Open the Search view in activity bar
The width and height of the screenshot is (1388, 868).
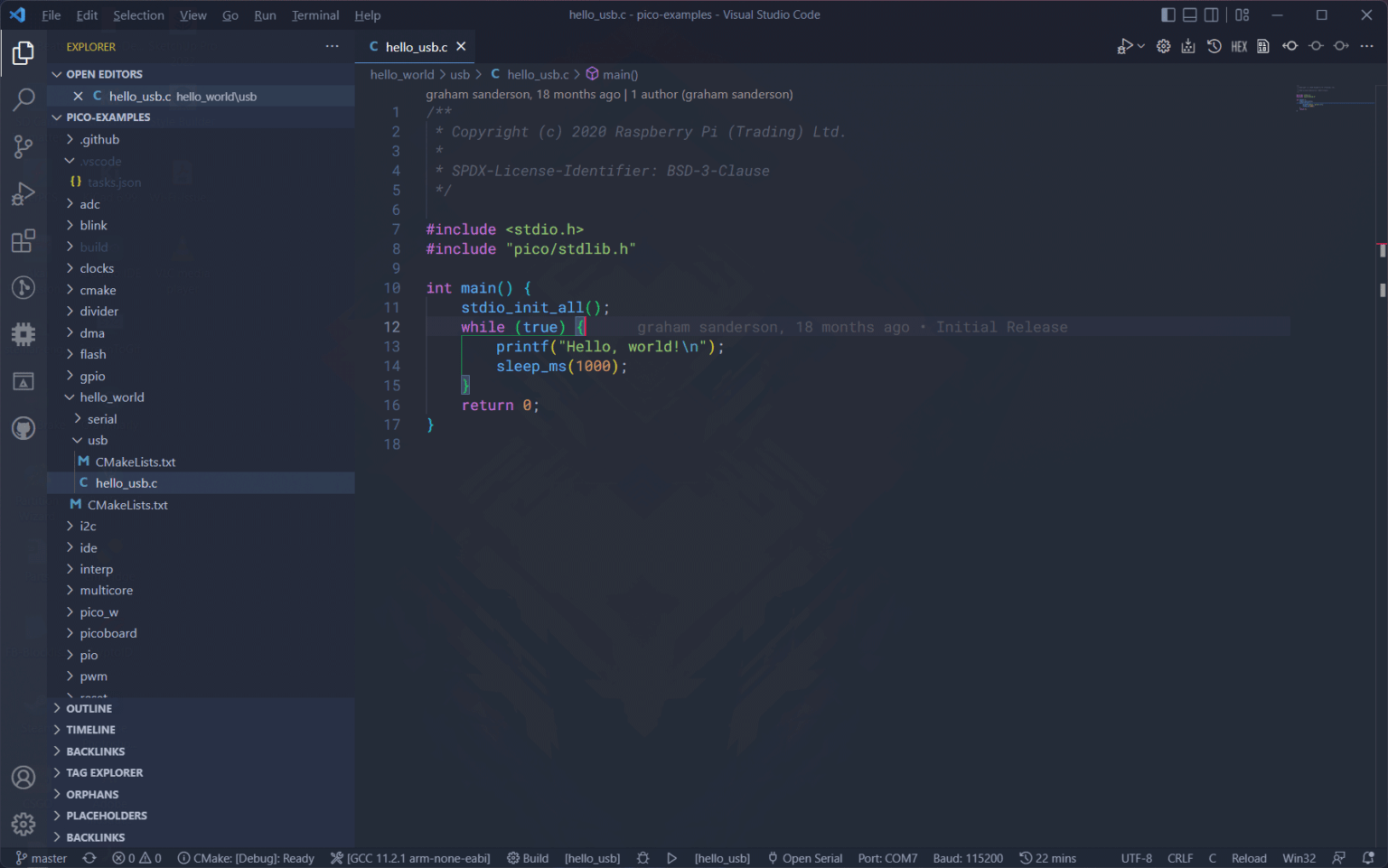(23, 99)
